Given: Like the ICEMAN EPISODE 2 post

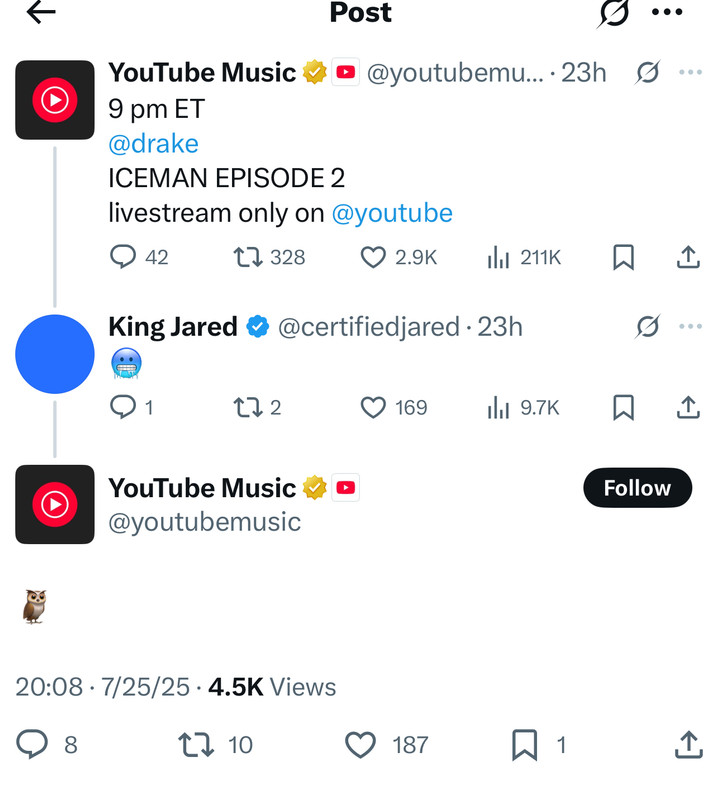Looking at the screenshot, I should coord(373,257).
